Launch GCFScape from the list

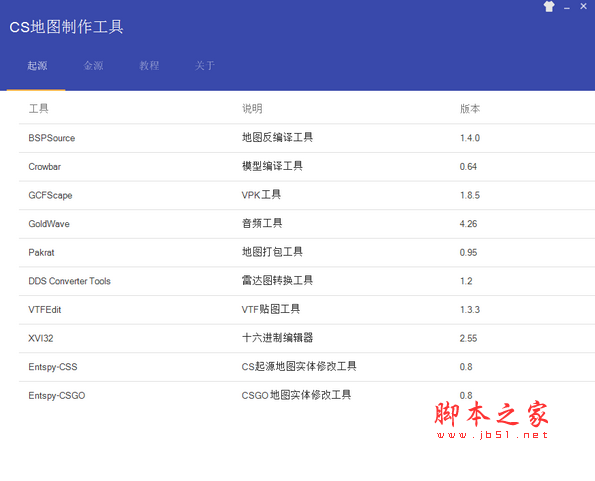[x=50, y=195]
